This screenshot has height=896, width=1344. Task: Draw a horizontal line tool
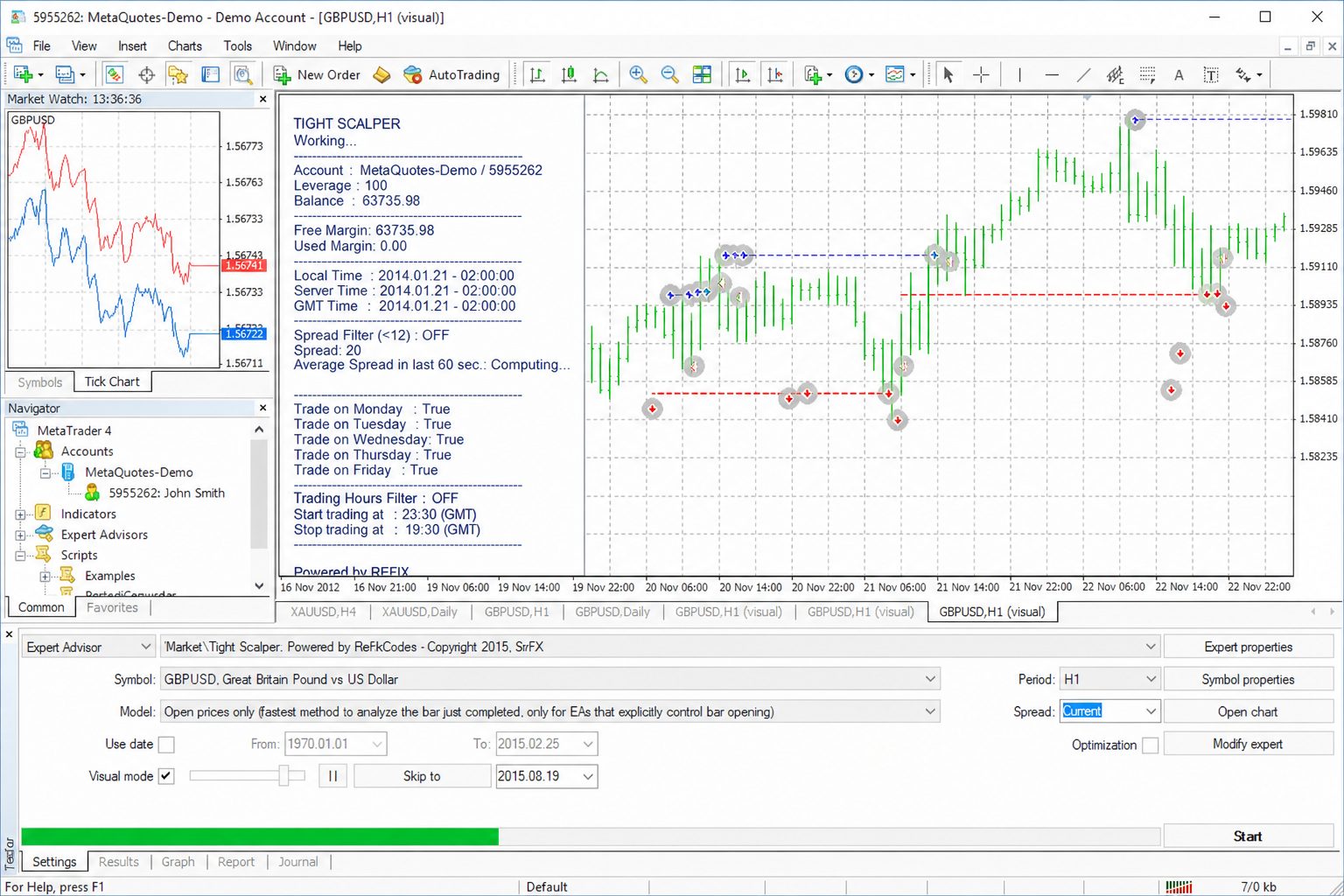click(x=1052, y=74)
